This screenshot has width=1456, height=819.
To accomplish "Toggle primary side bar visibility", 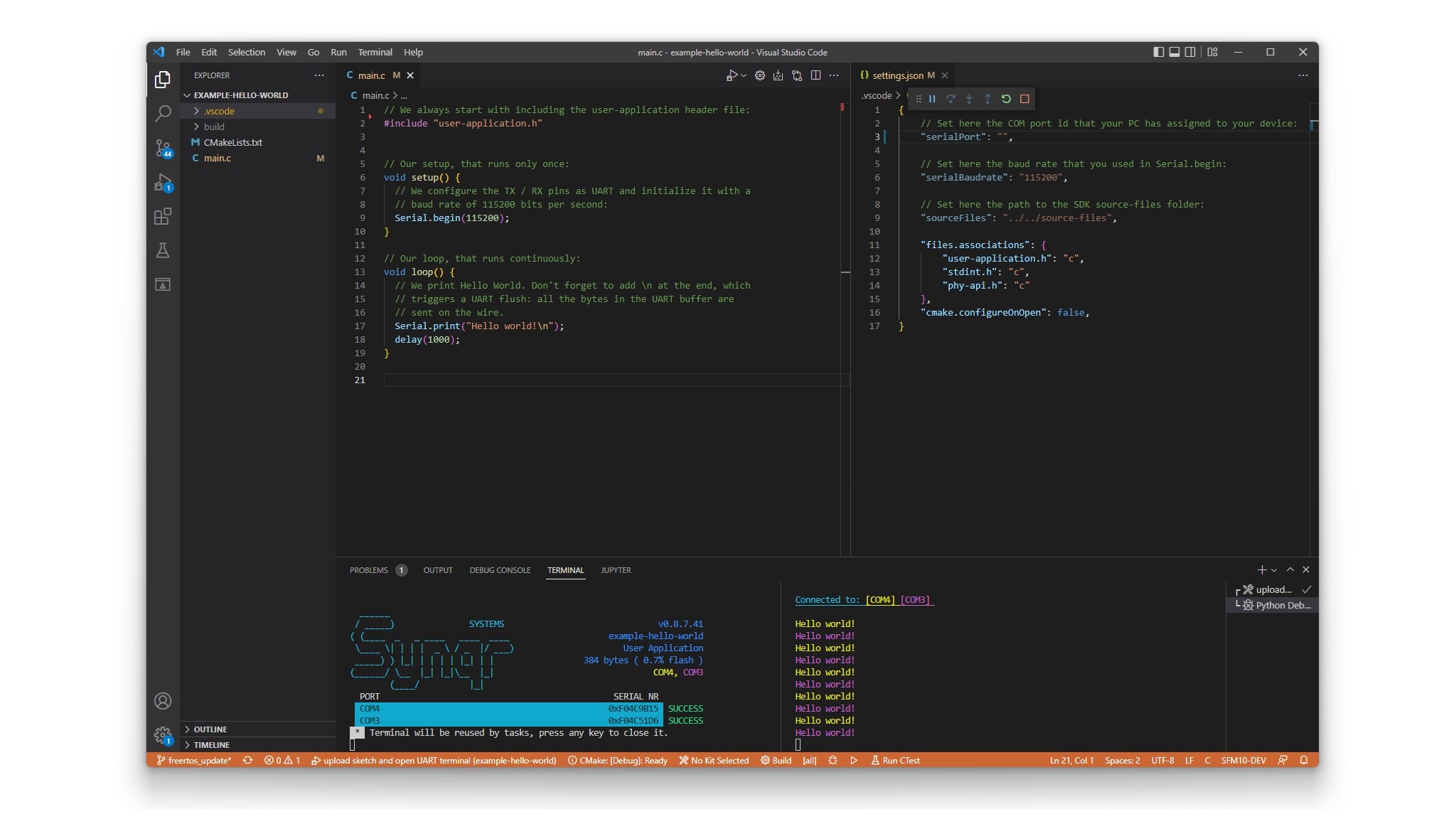I will 1158,52.
